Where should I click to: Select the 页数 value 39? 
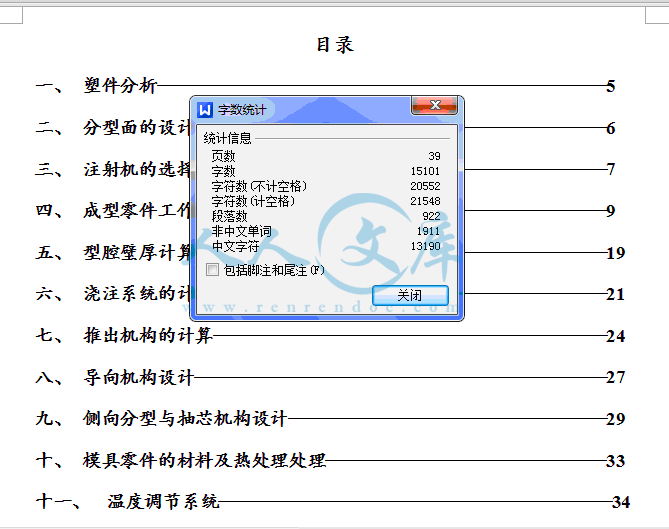click(434, 156)
